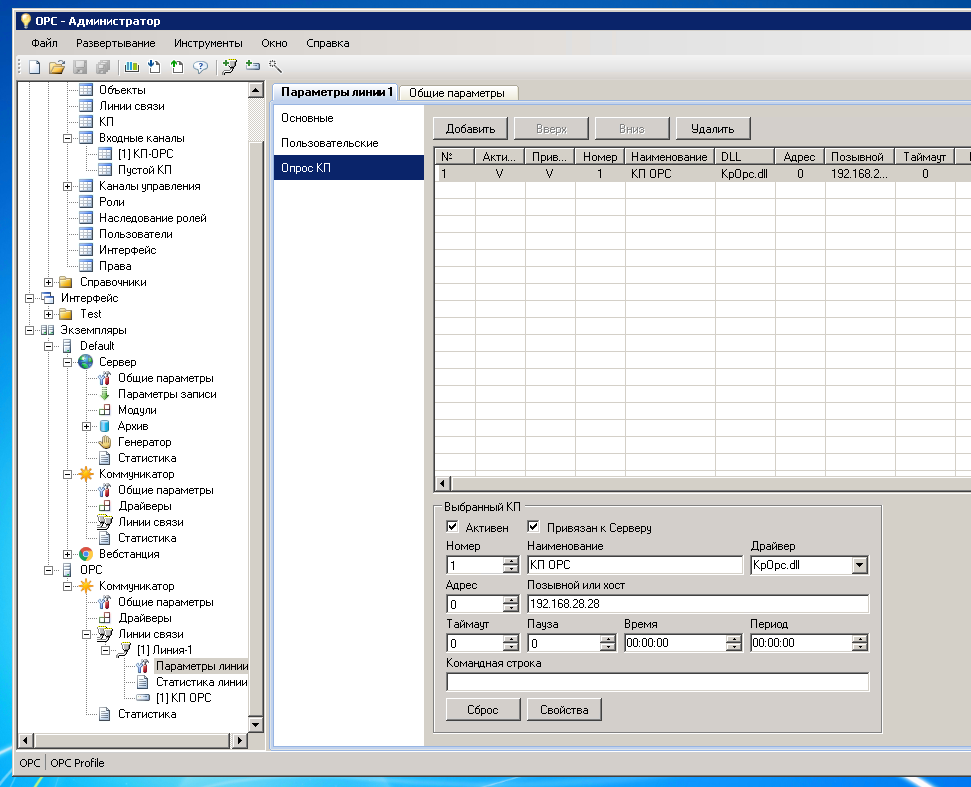Open the Драйвер KpOpc.dll dropdown
971x787 pixels.
coord(859,565)
